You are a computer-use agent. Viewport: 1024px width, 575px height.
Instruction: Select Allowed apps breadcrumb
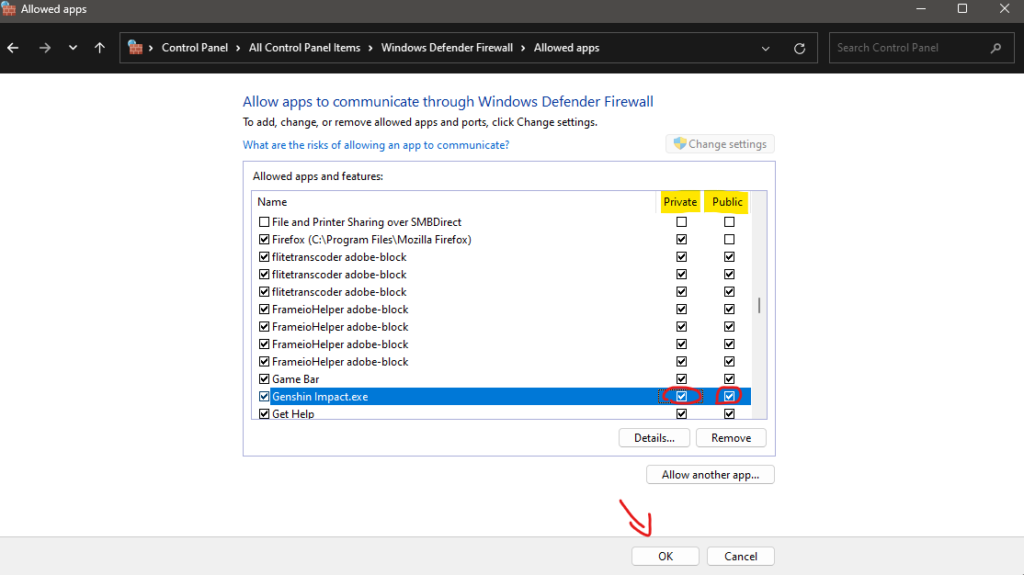pos(566,48)
